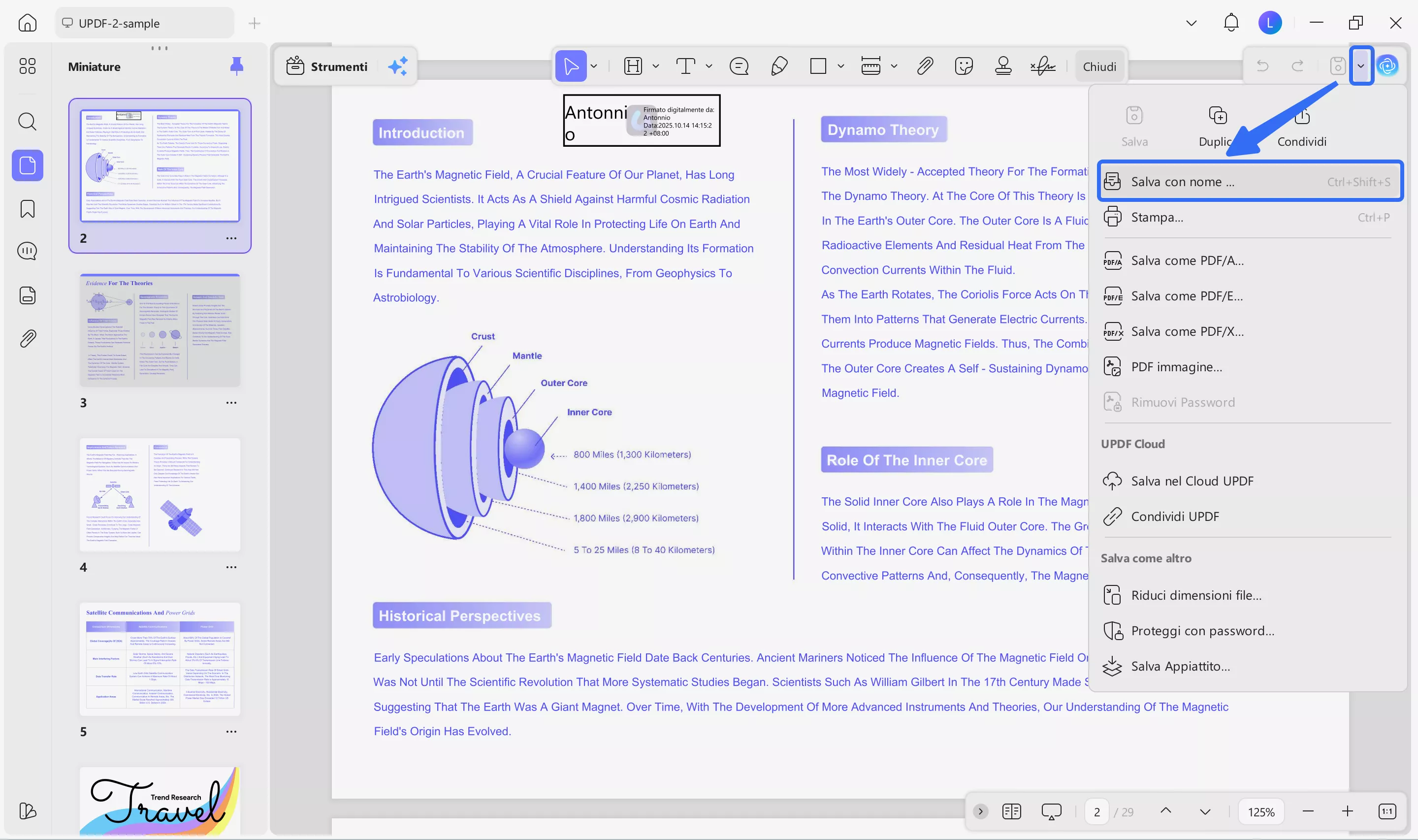
Task: Open the search panel in sidebar
Action: coord(27,121)
